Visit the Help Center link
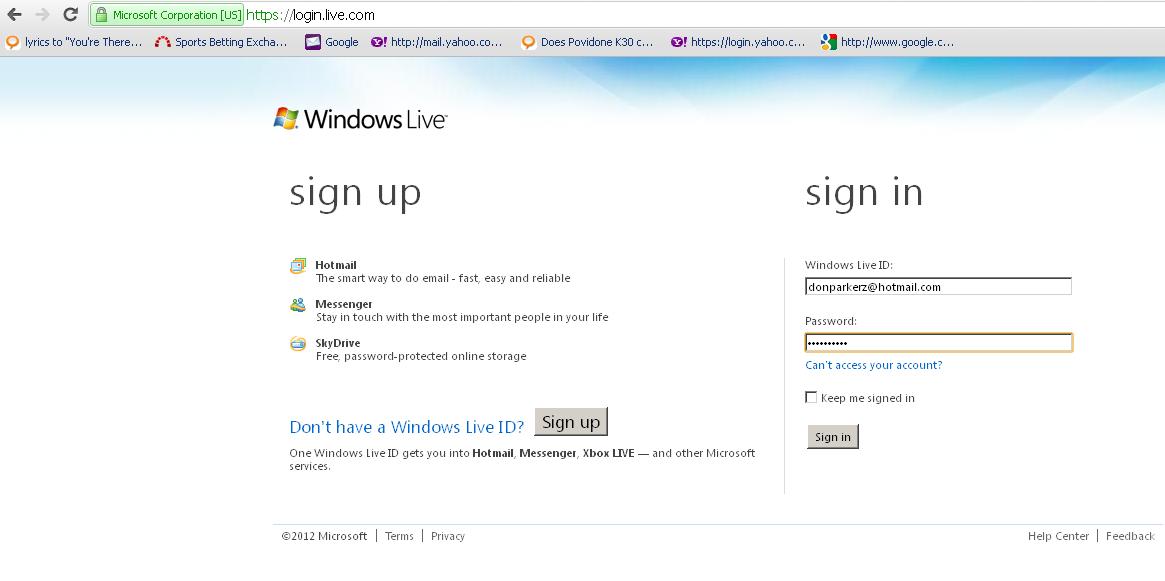The image size is (1165, 581). click(1058, 536)
